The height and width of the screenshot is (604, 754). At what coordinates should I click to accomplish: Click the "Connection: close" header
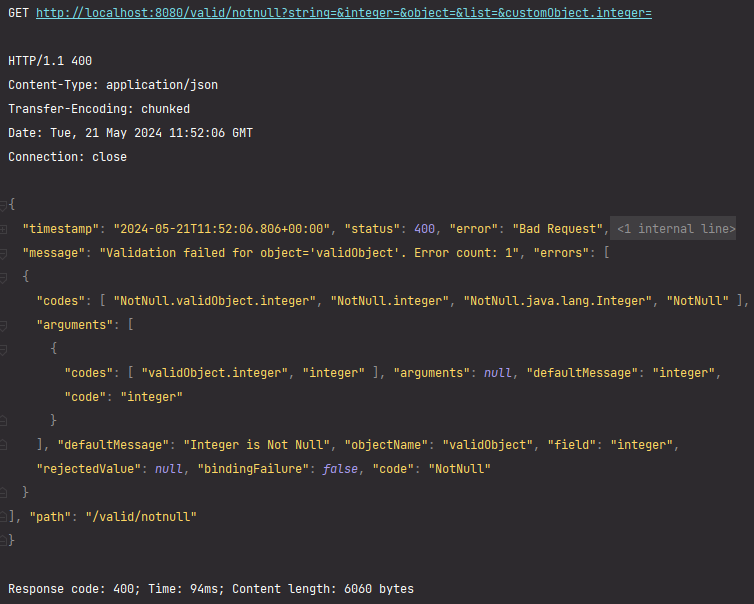pyautogui.click(x=67, y=157)
